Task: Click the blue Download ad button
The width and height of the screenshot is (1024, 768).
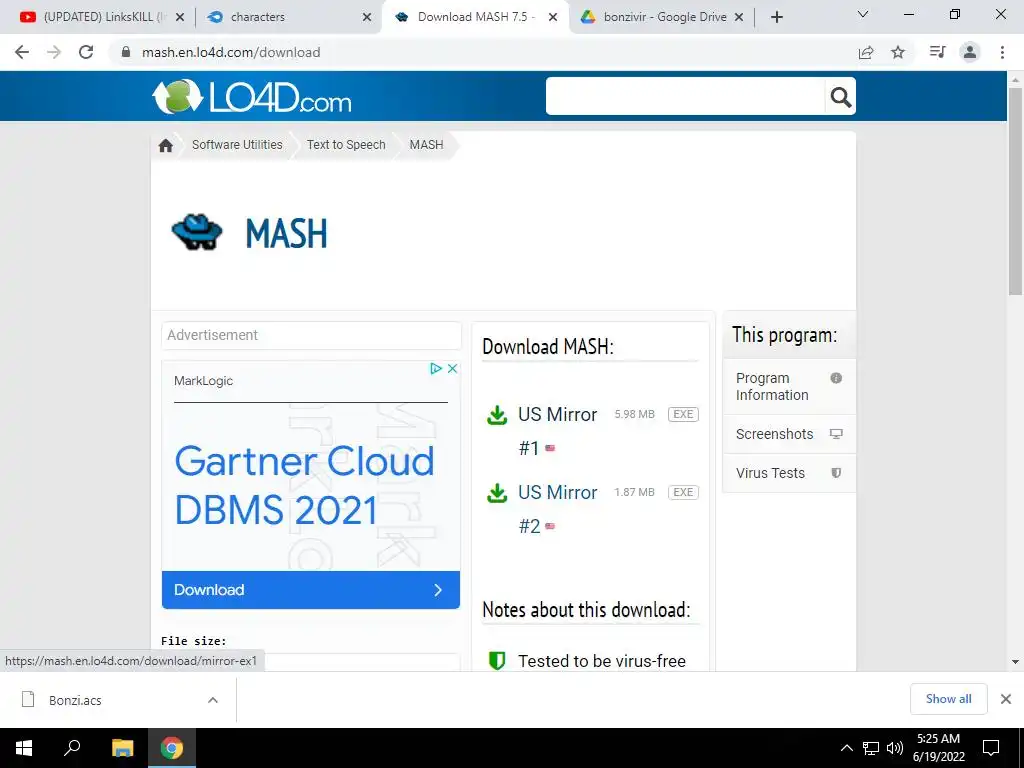Action: tap(311, 590)
